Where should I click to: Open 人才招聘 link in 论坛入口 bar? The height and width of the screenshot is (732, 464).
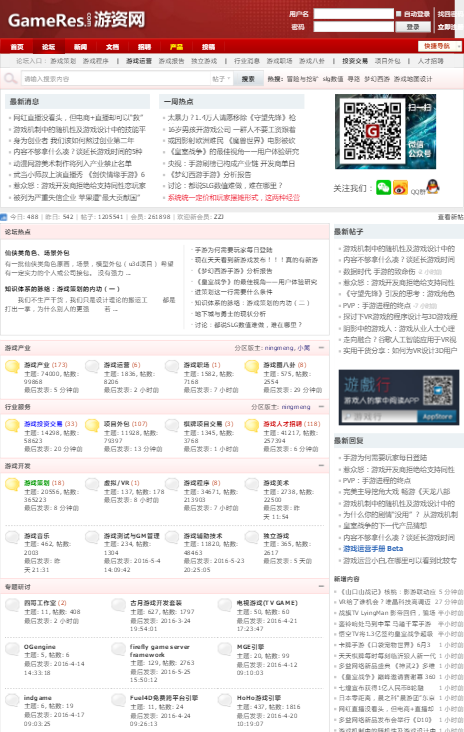click(x=431, y=61)
